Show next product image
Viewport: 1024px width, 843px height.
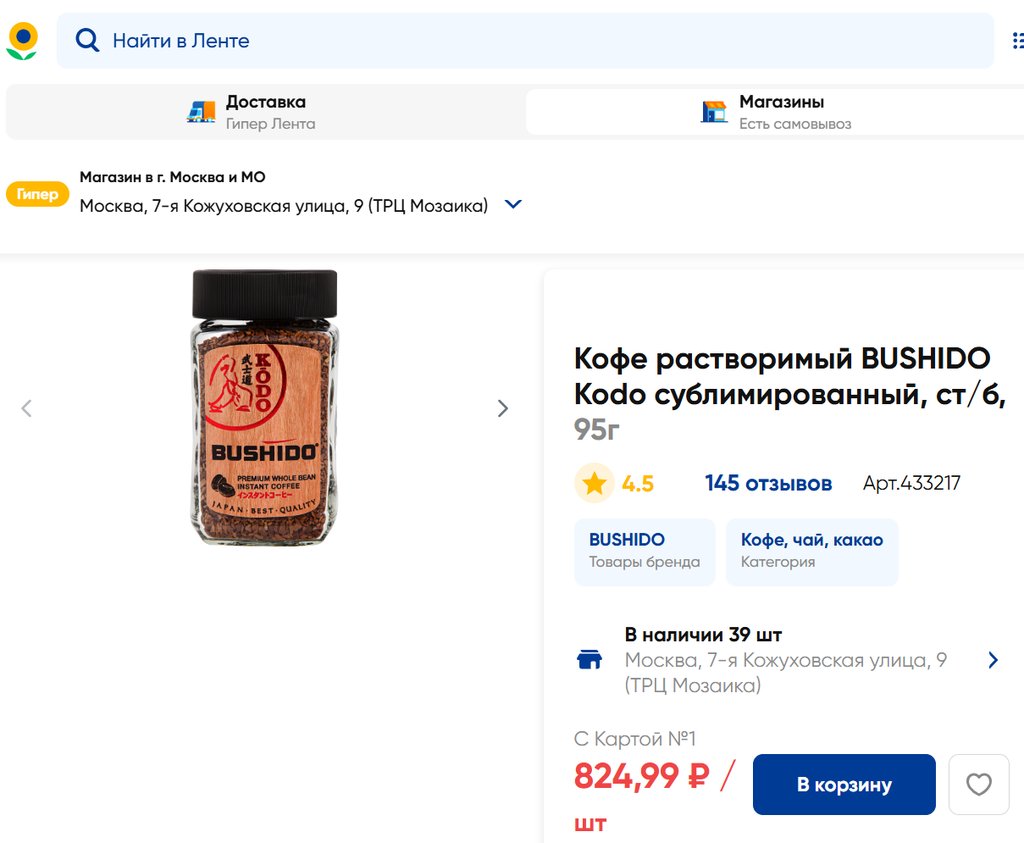503,408
